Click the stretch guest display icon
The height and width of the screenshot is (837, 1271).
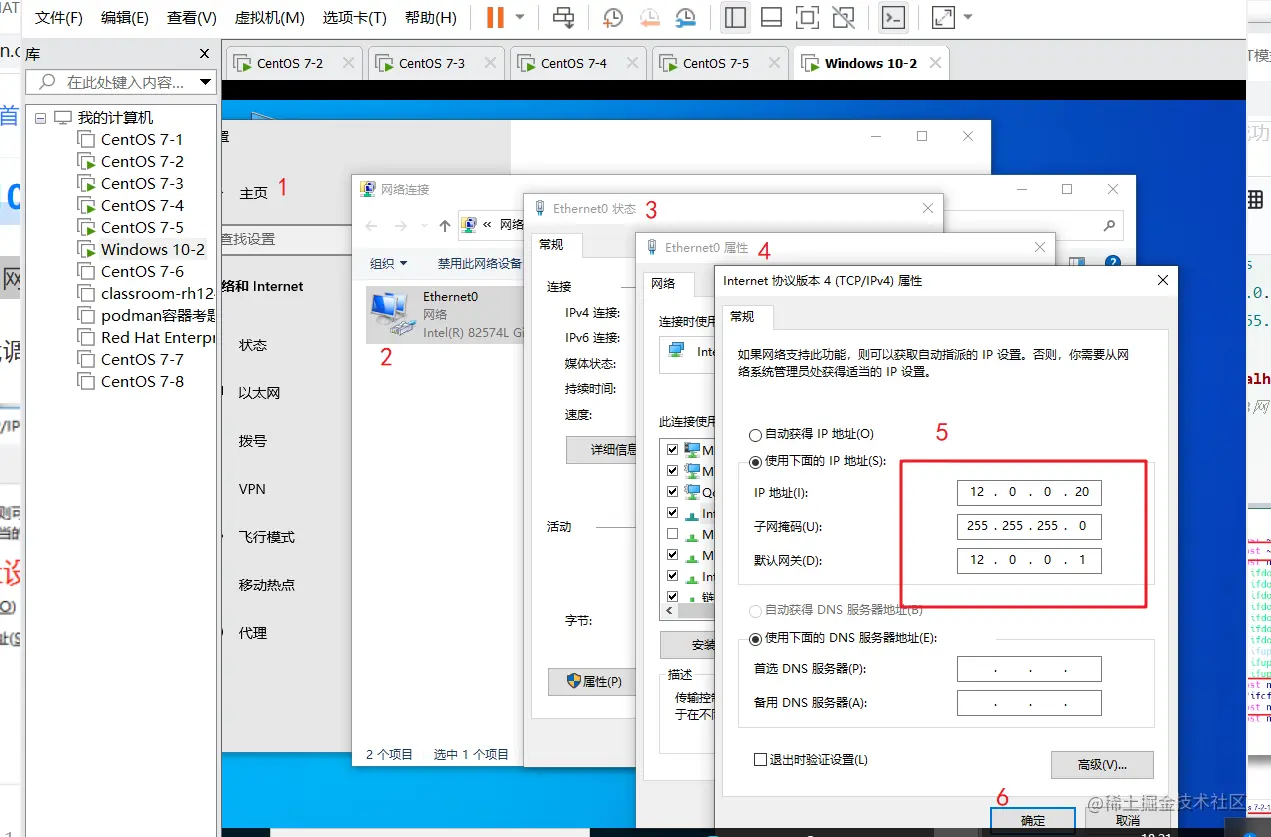(942, 18)
